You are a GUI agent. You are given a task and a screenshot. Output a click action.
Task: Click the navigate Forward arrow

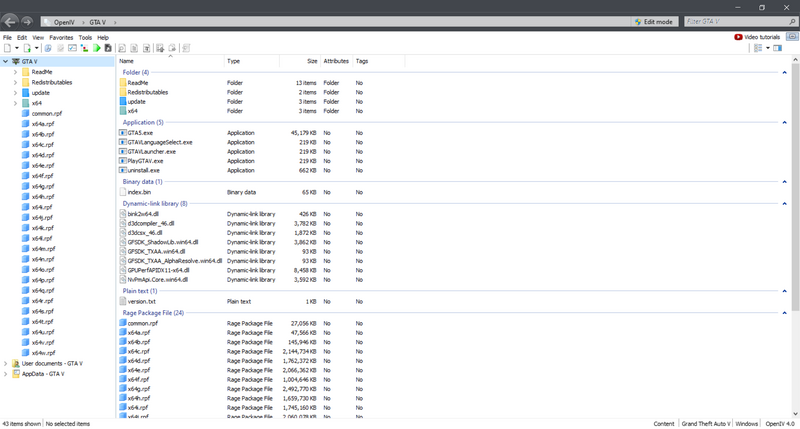[x=27, y=22]
